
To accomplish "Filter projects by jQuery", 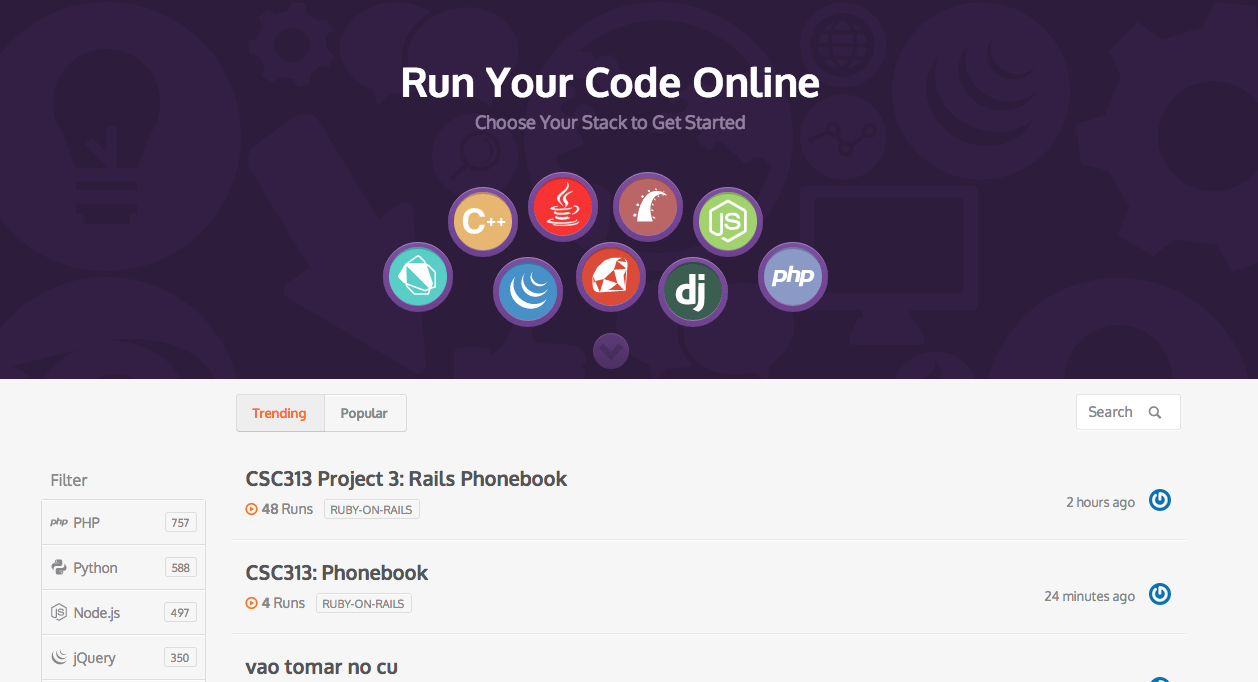I will point(123,657).
